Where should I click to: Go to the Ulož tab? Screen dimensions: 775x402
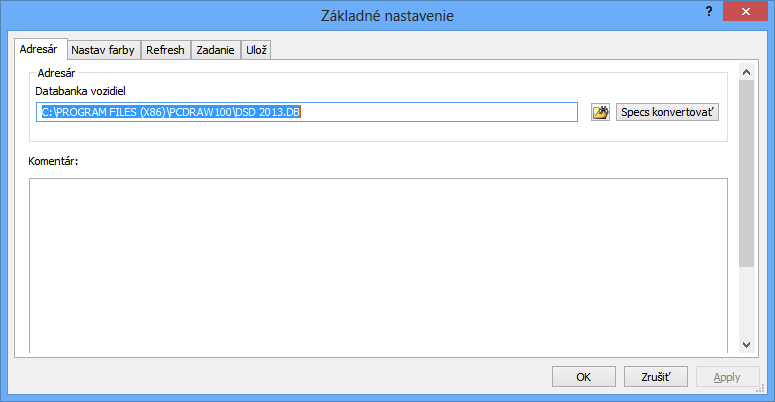[256, 50]
